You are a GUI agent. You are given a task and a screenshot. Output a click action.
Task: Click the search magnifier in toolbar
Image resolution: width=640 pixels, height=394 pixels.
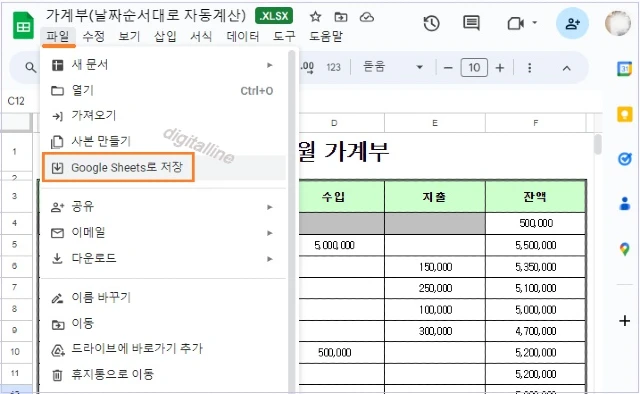[31, 67]
